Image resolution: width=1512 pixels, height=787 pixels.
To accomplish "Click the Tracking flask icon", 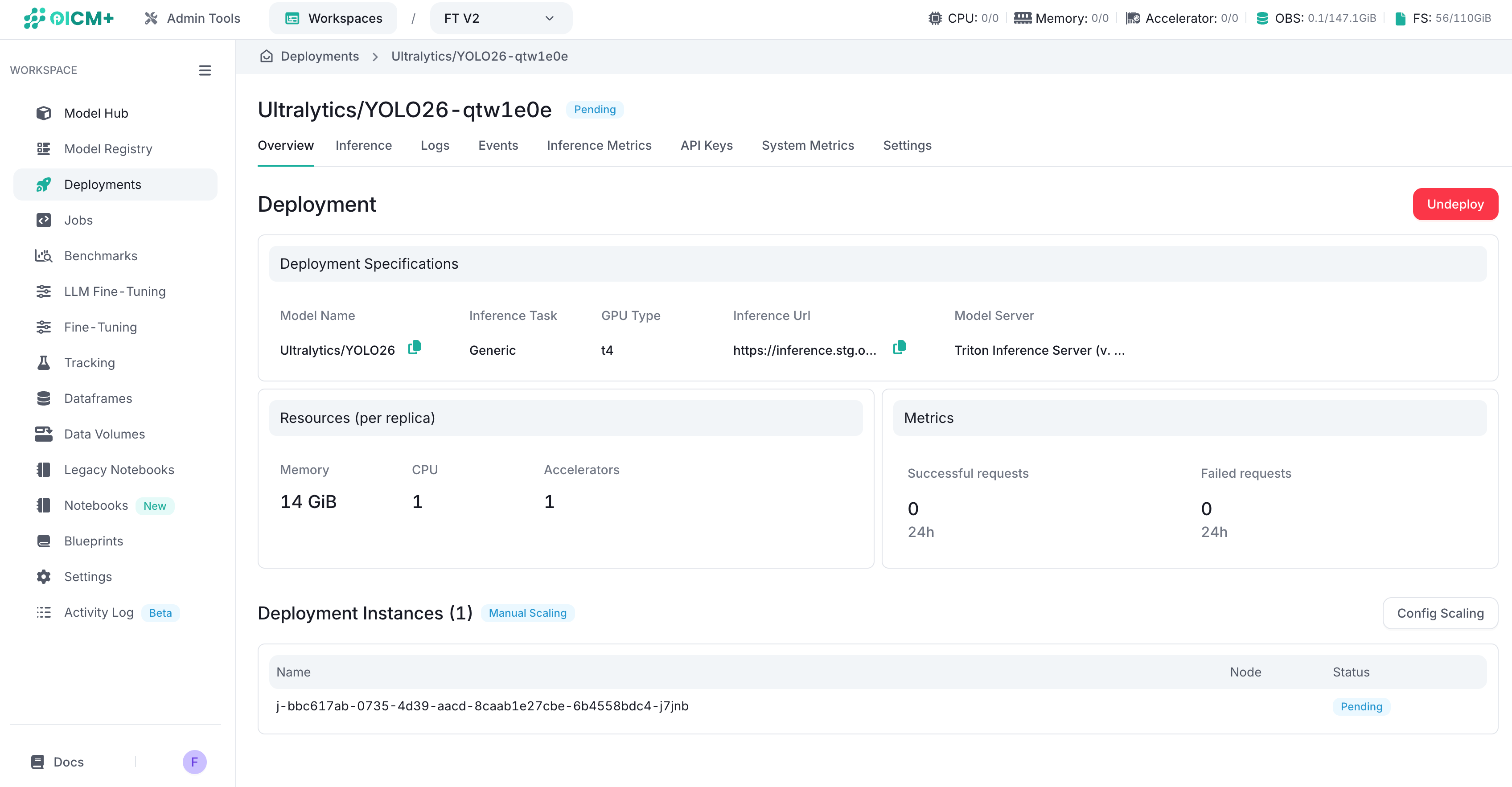I will tap(43, 363).
